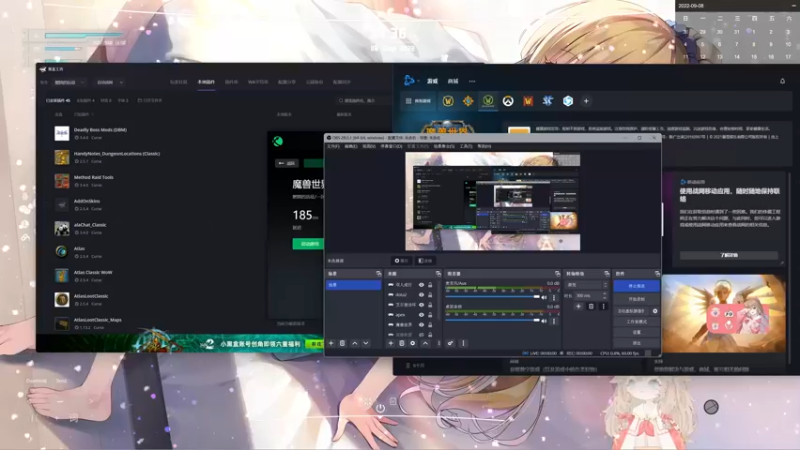
Task: Add a game with plus icon in Battle.net
Action: (586, 101)
